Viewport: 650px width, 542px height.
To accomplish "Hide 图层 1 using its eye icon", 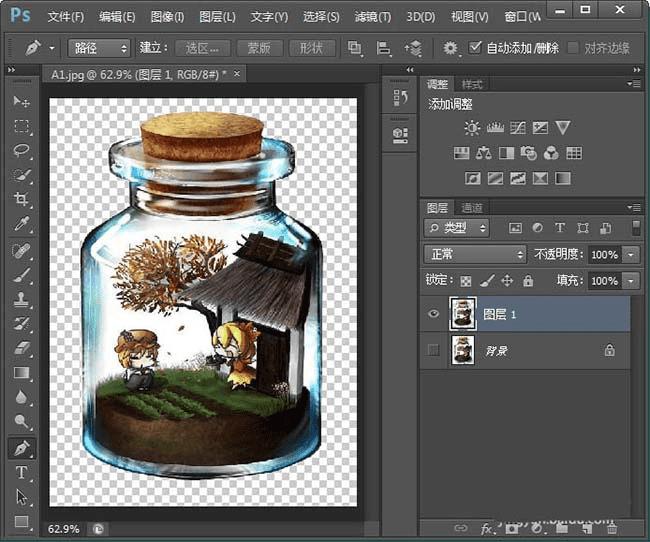I will [x=433, y=313].
